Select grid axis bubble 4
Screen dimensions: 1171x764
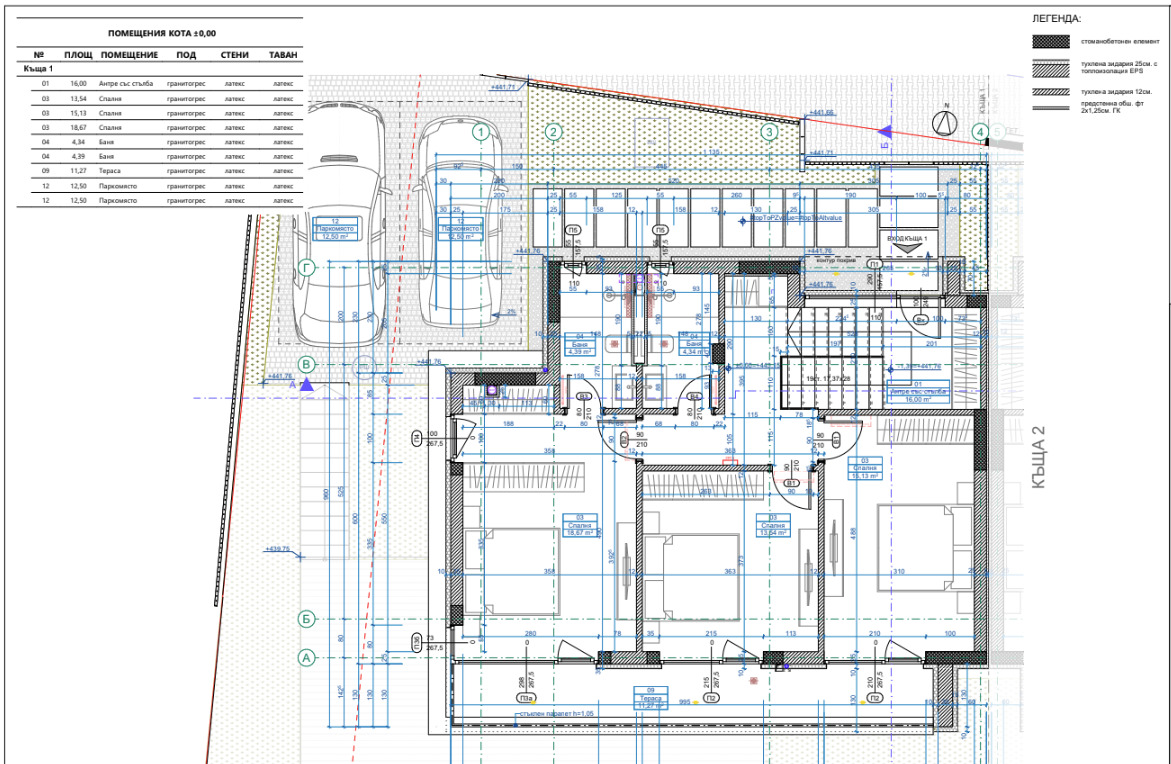[981, 132]
